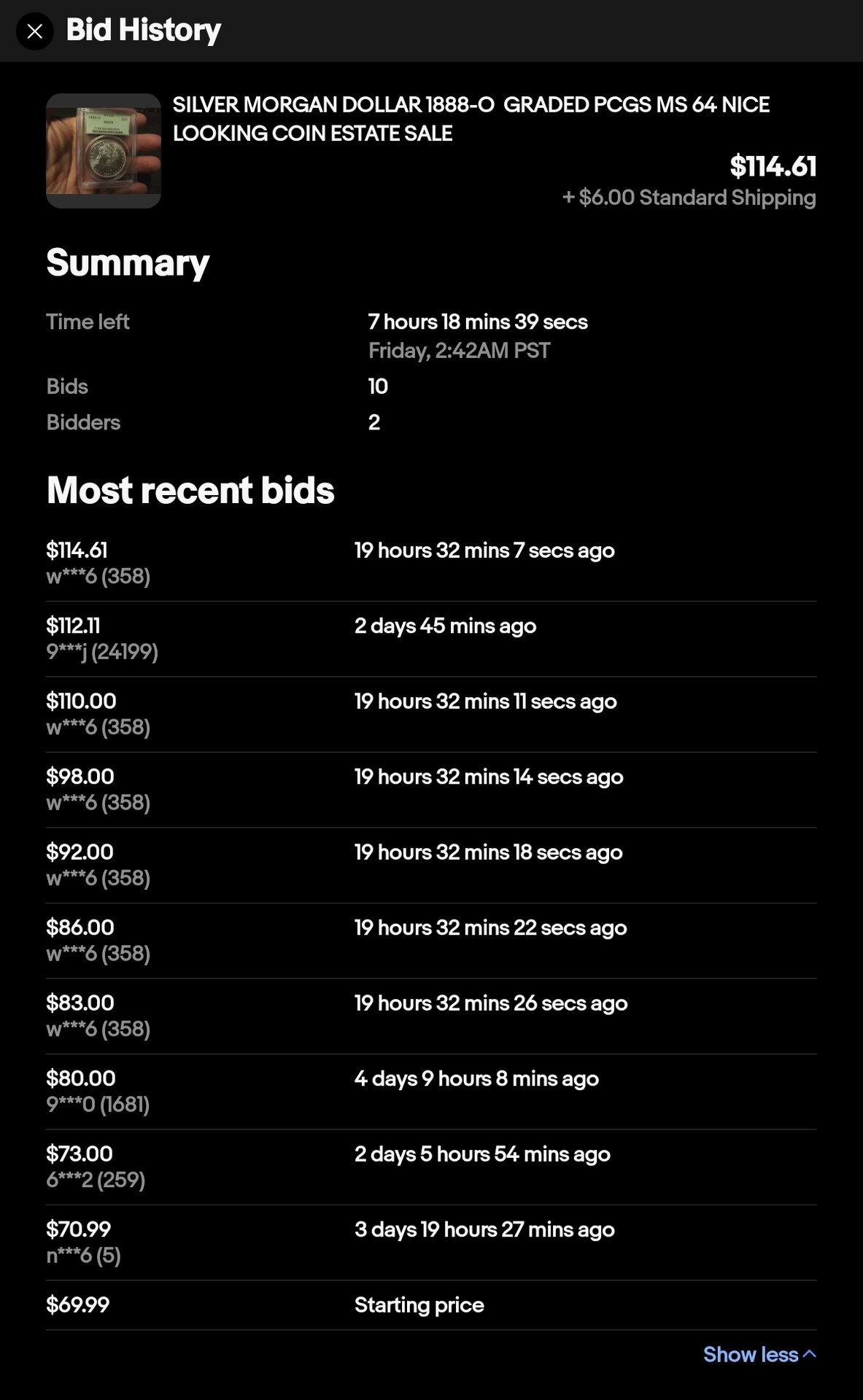Viewport: 863px width, 1400px height.
Task: Click the Show less chevron arrow
Action: [x=809, y=1354]
